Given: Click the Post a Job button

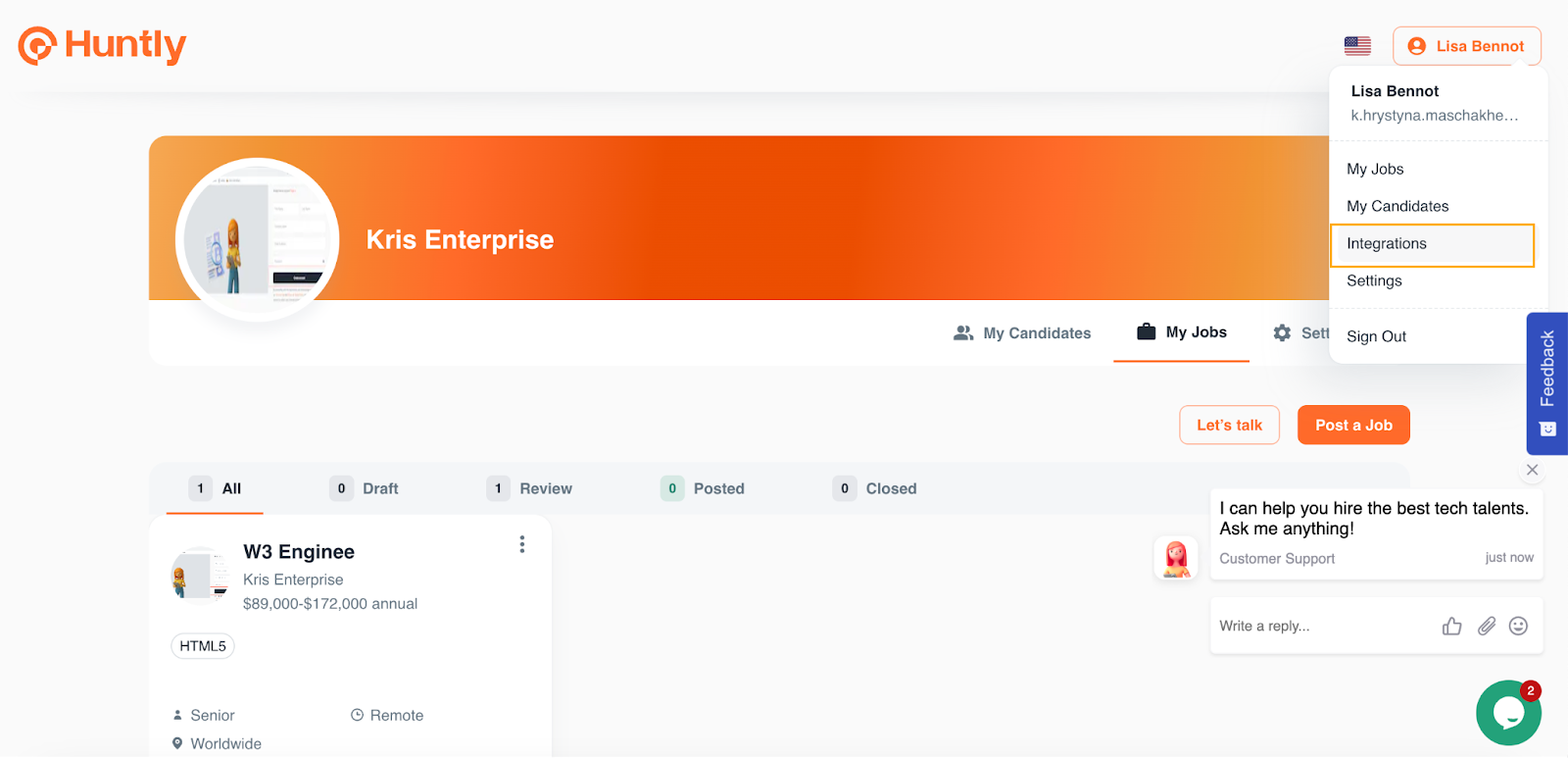Looking at the screenshot, I should (1353, 425).
